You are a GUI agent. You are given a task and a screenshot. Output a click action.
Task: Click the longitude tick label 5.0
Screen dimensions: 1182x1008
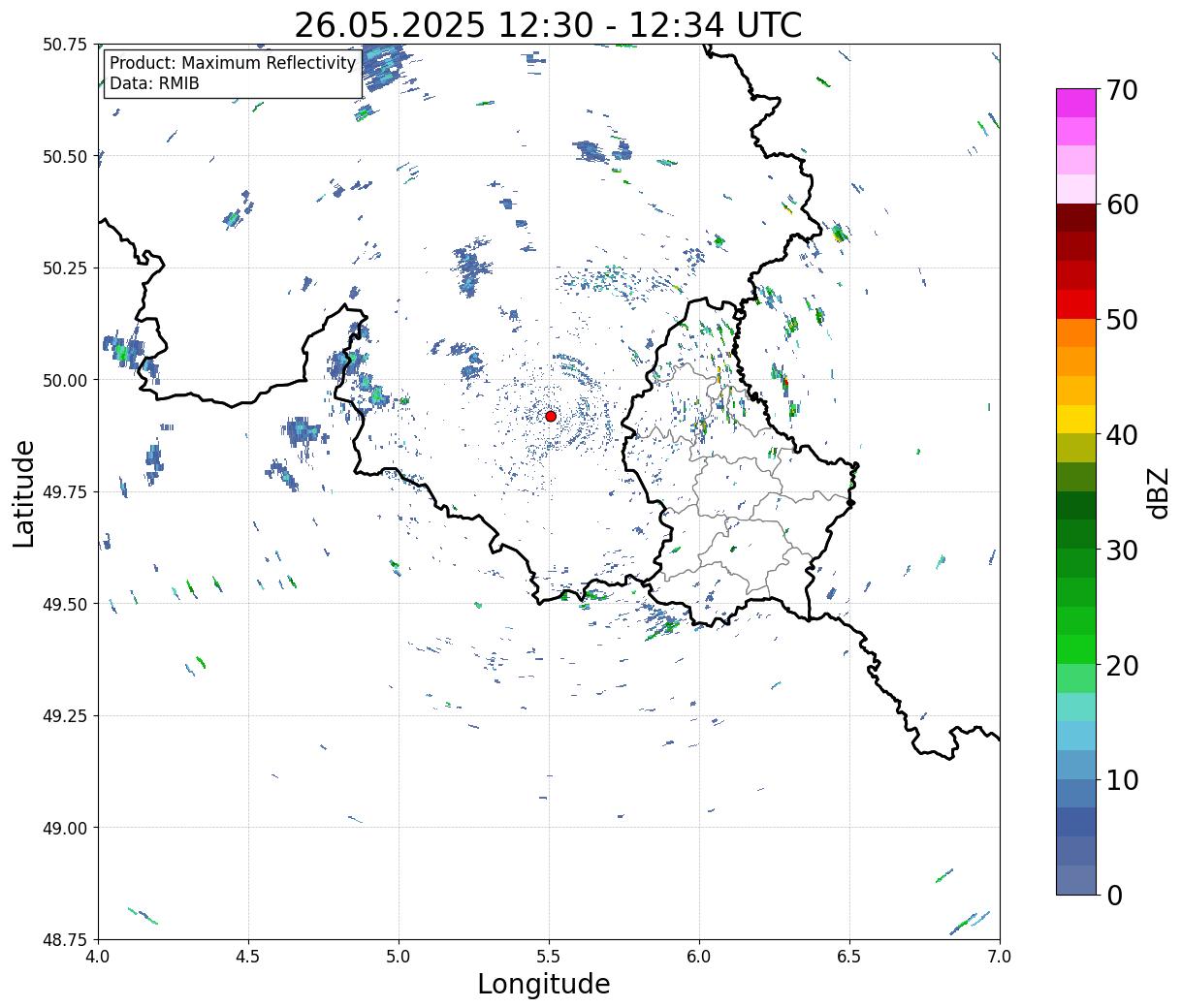(399, 957)
